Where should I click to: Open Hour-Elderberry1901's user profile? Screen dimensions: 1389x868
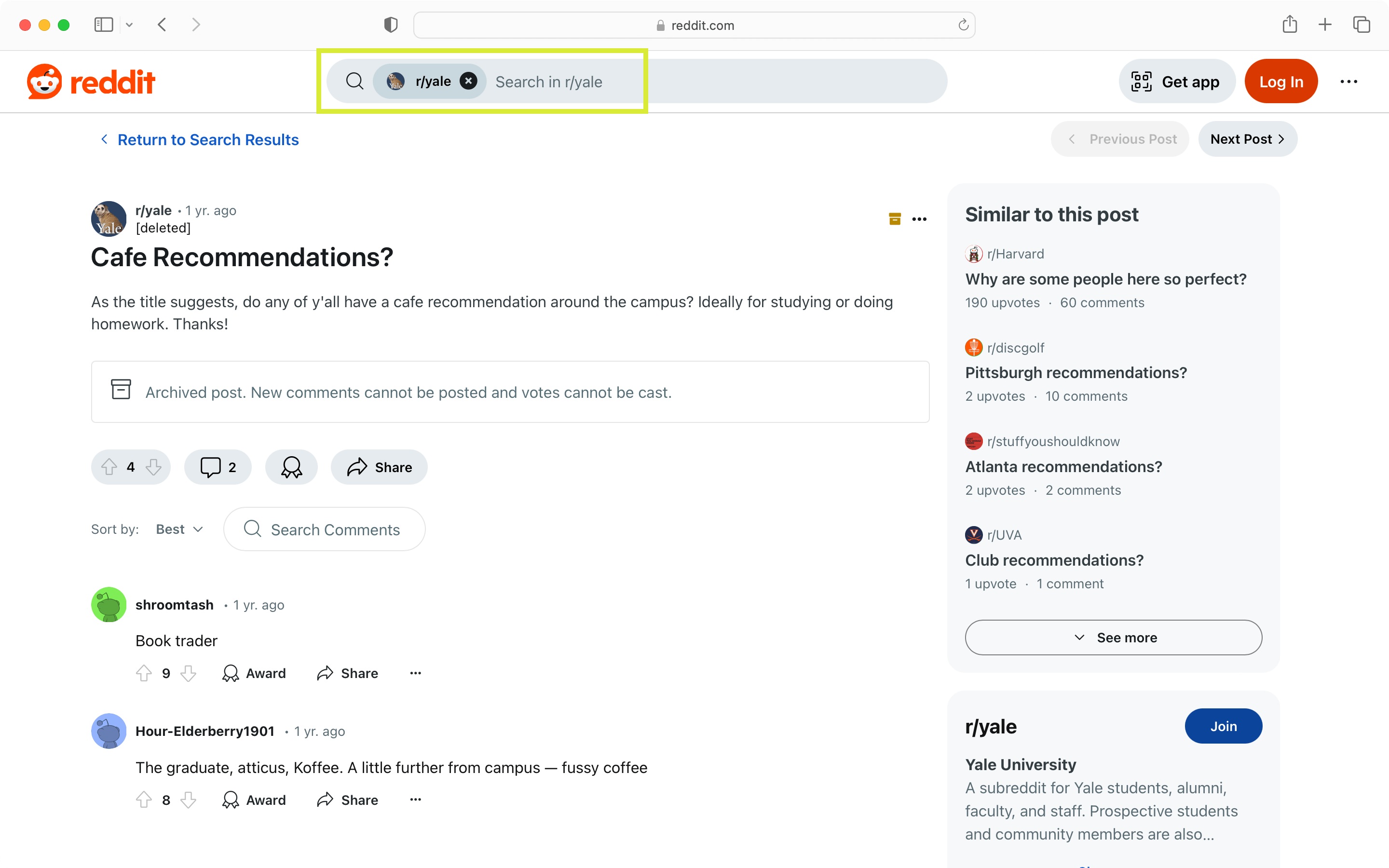tap(205, 731)
